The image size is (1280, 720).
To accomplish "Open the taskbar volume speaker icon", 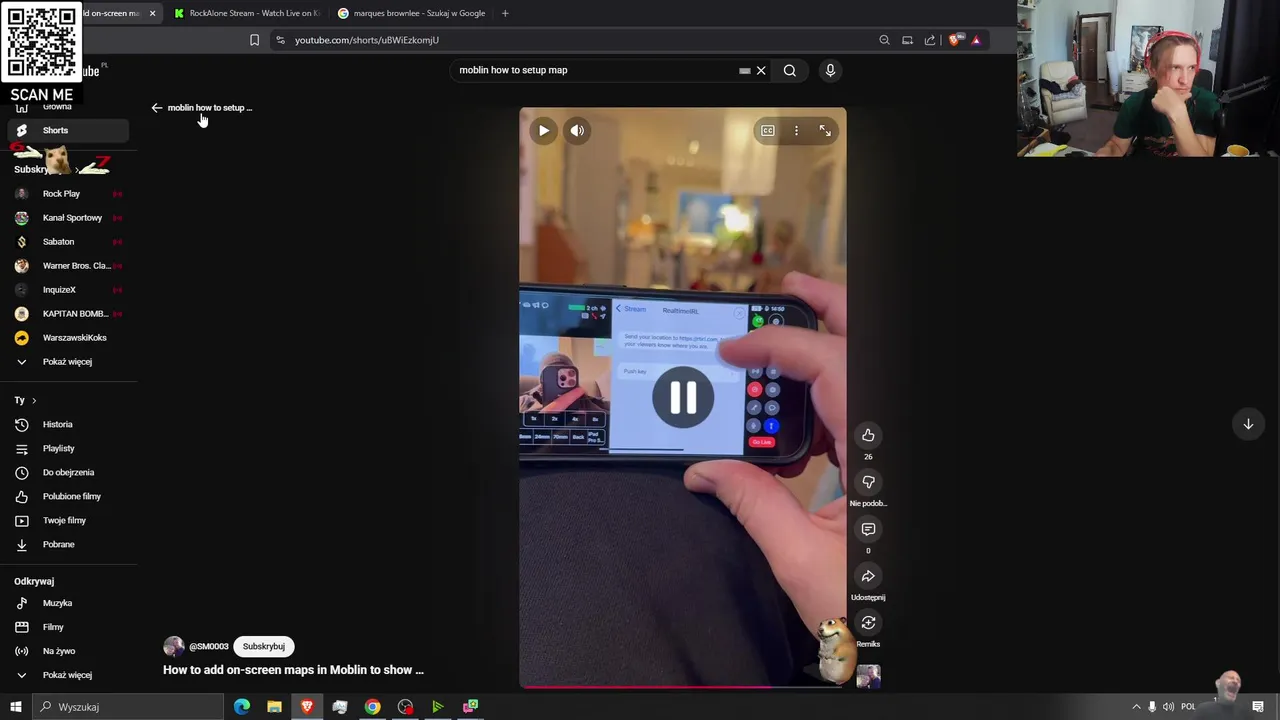I will pyautogui.click(x=1168, y=707).
